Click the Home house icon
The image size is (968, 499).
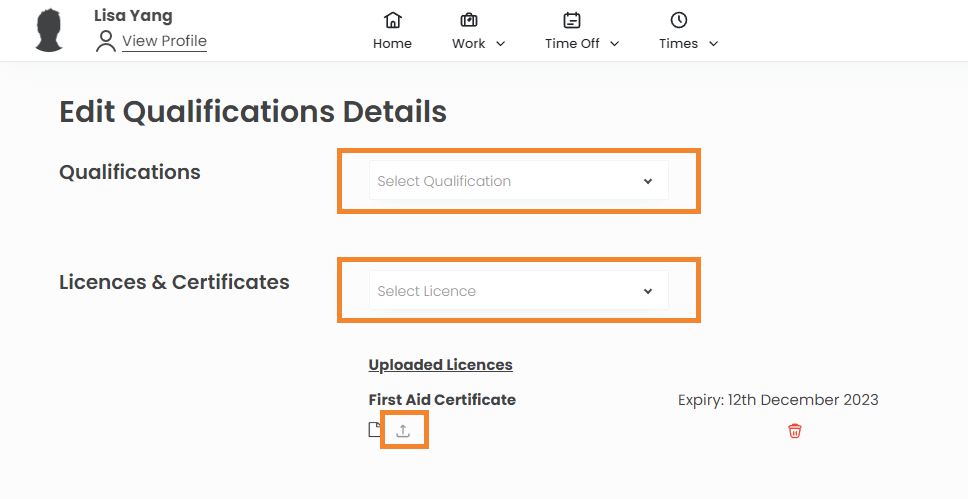click(392, 20)
